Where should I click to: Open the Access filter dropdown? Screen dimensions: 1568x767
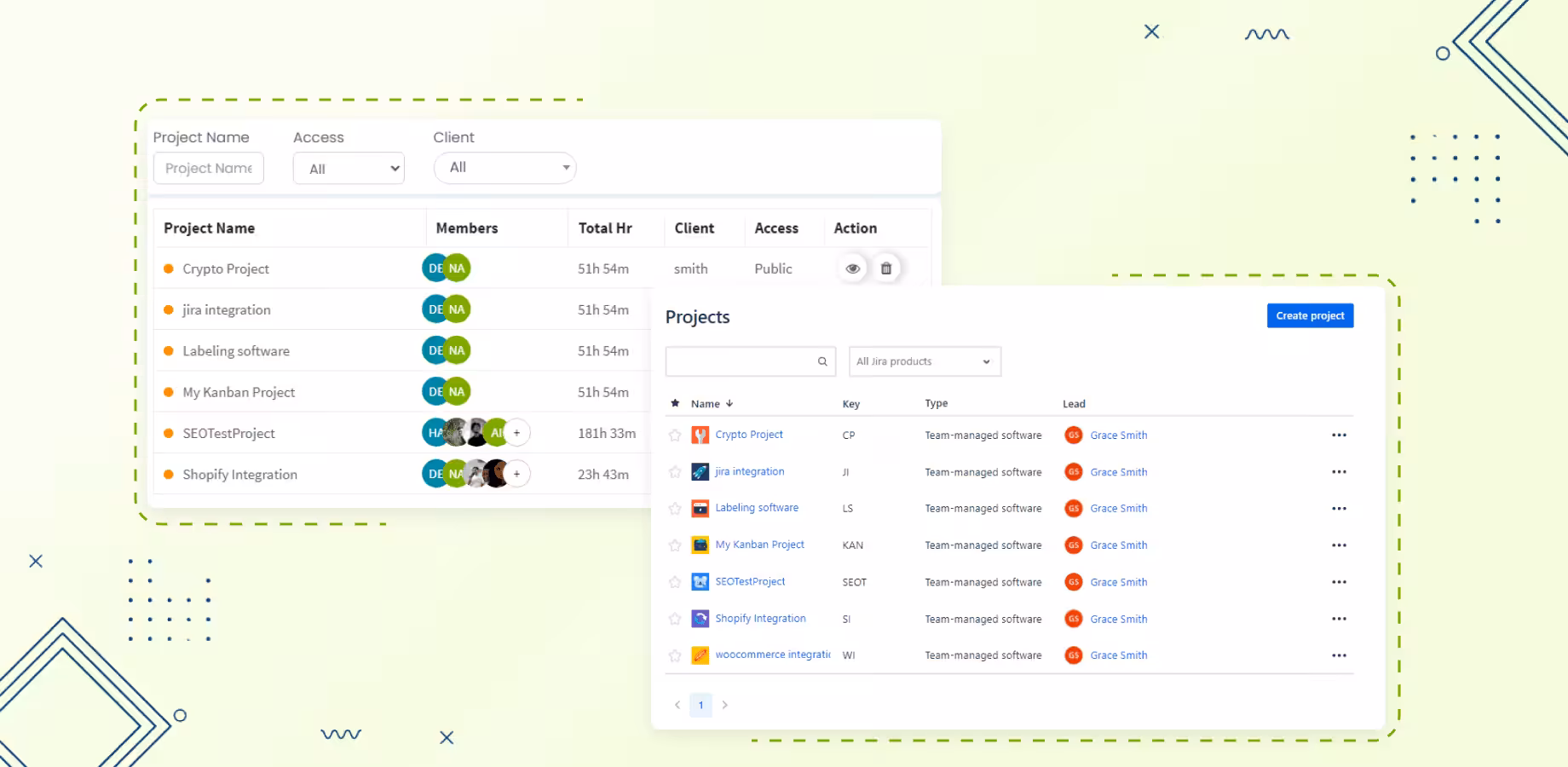349,169
